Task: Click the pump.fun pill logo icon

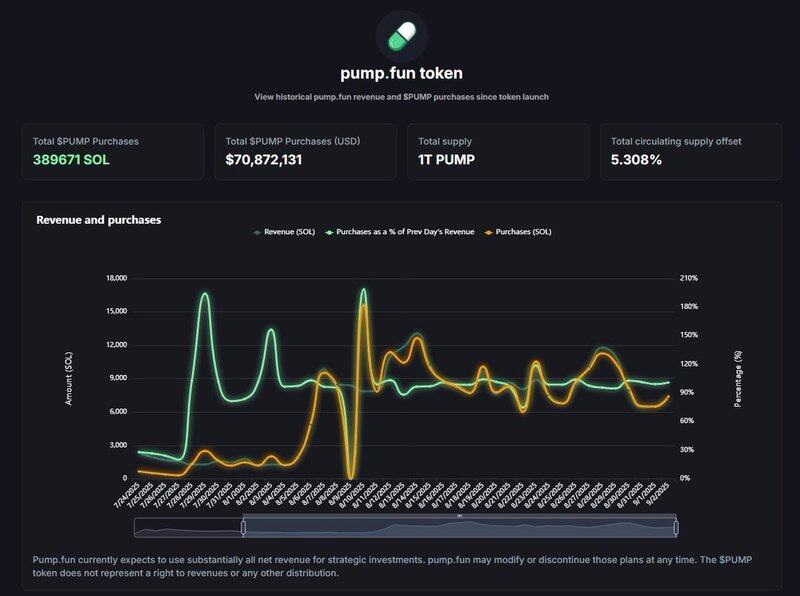Action: coord(402,36)
